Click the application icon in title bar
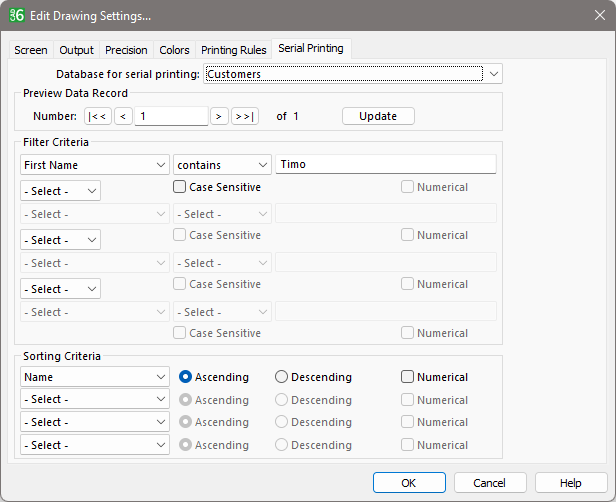The image size is (616, 502). pos(17,15)
